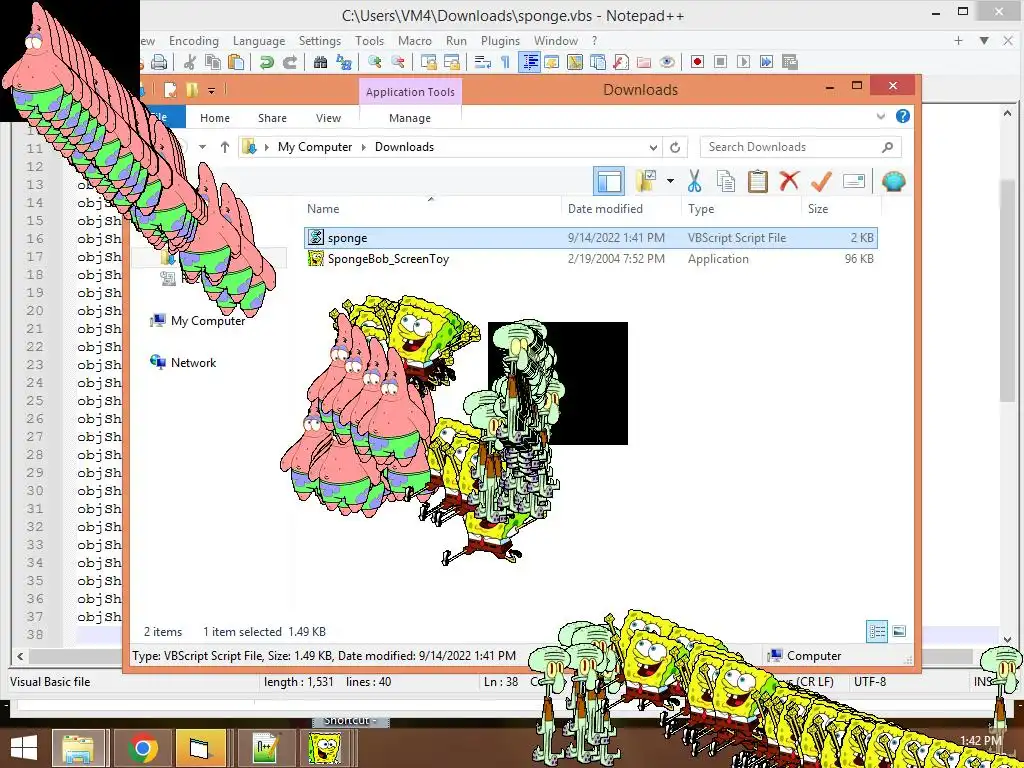1024x768 pixels.
Task: Open Find with the binoculars icon
Action: 320,62
